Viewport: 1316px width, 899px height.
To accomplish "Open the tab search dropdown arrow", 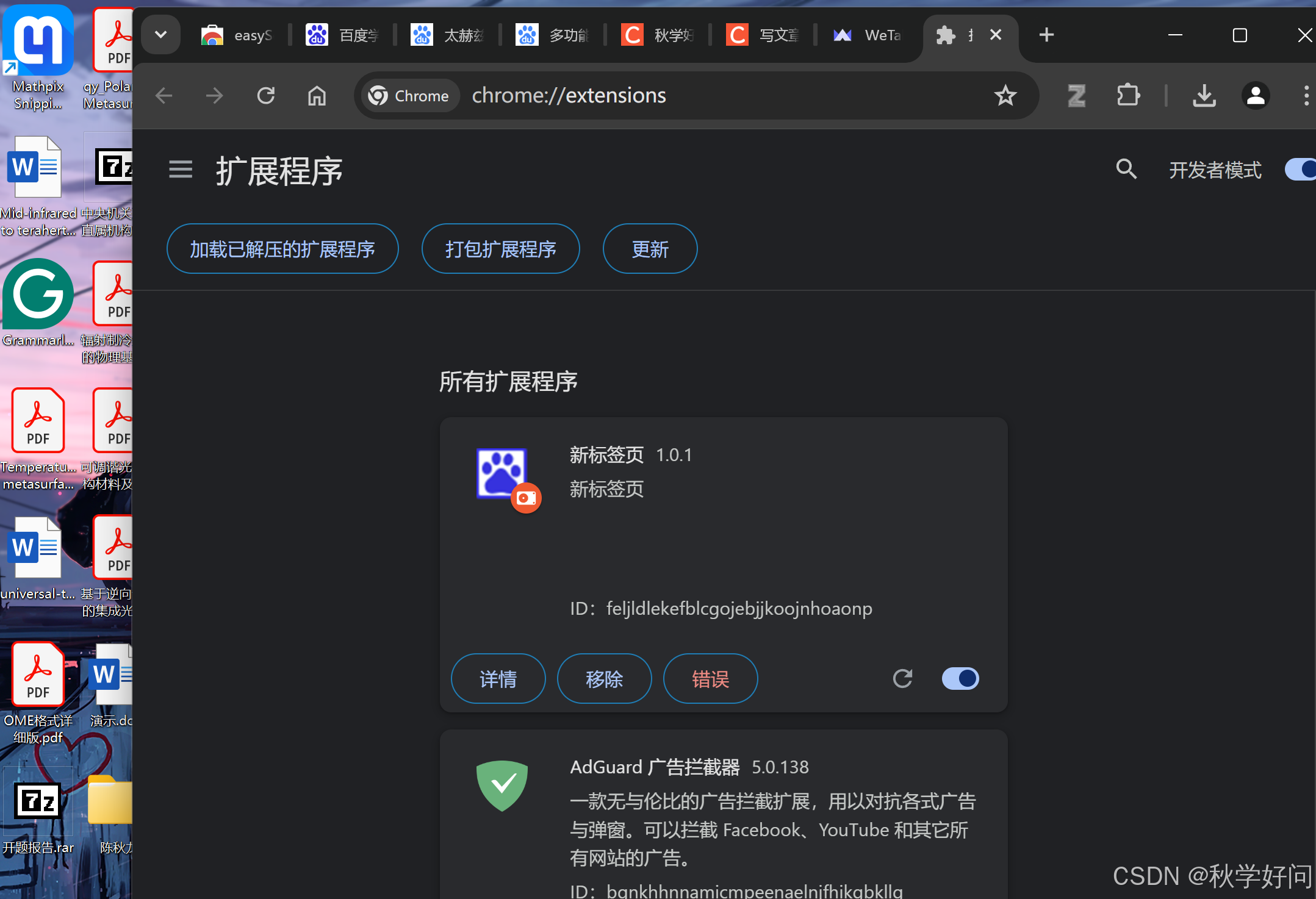I will pos(161,35).
